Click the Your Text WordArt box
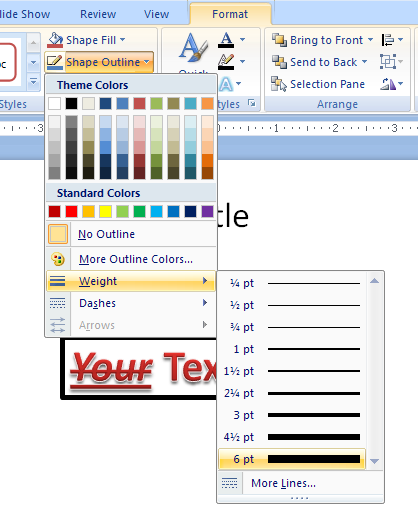The width and height of the screenshot is (418, 525). [x=139, y=369]
